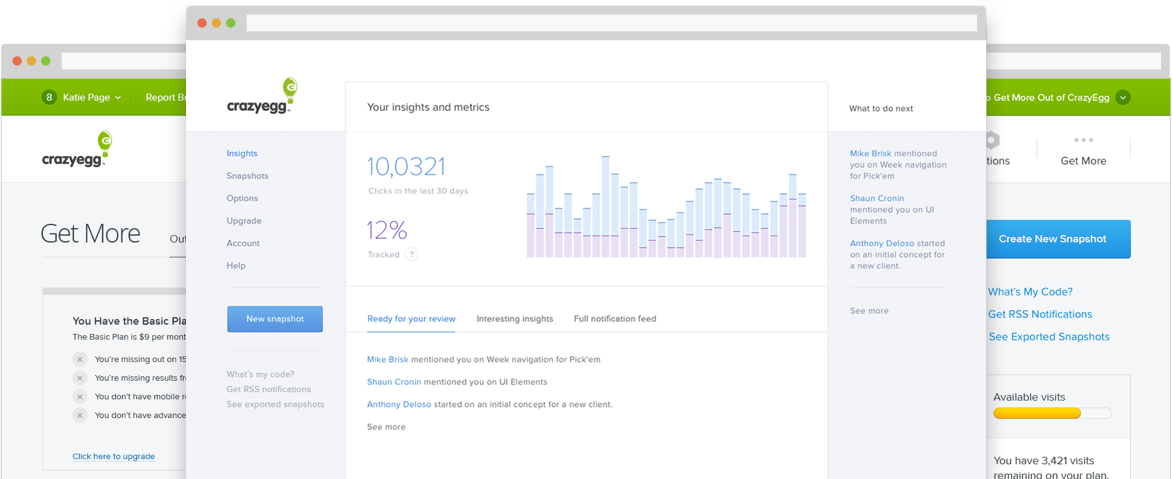1172x479 pixels.
Task: Click Shaun Cronin in the review list
Action: [x=395, y=382]
